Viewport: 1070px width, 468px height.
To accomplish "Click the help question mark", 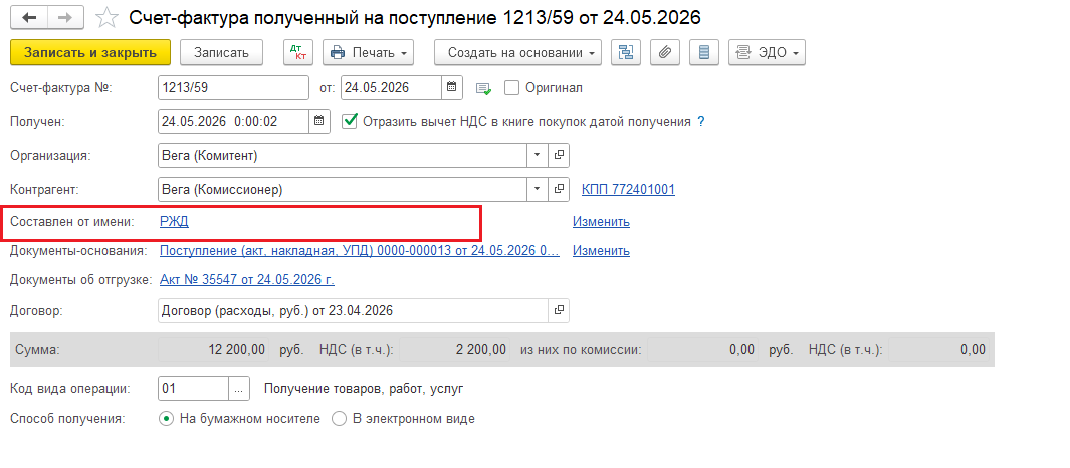I will point(700,122).
